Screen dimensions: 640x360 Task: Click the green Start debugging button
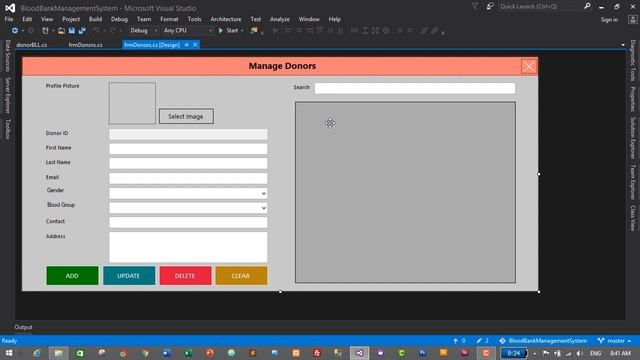tap(228, 31)
